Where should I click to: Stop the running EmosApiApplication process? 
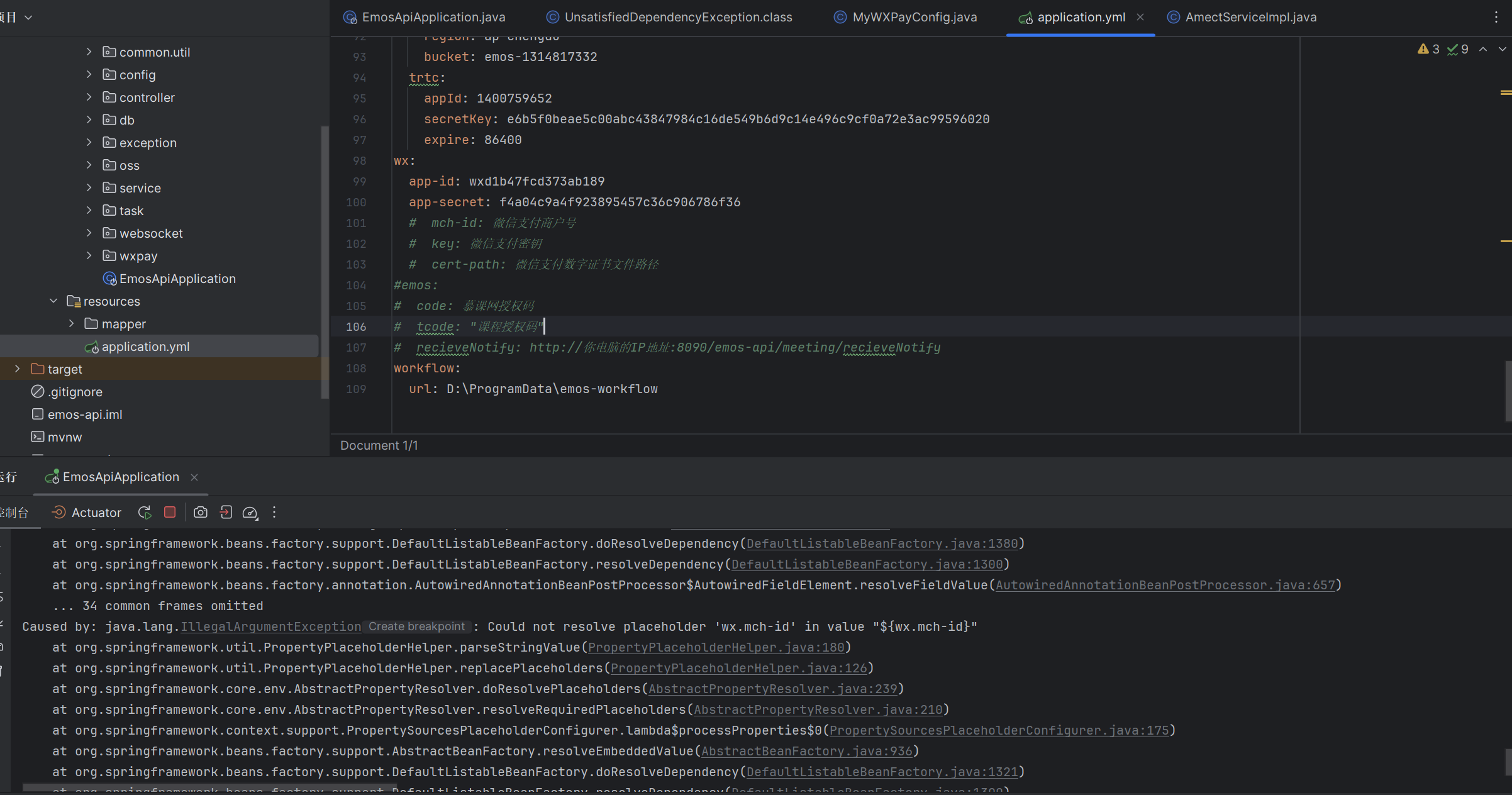tap(170, 512)
